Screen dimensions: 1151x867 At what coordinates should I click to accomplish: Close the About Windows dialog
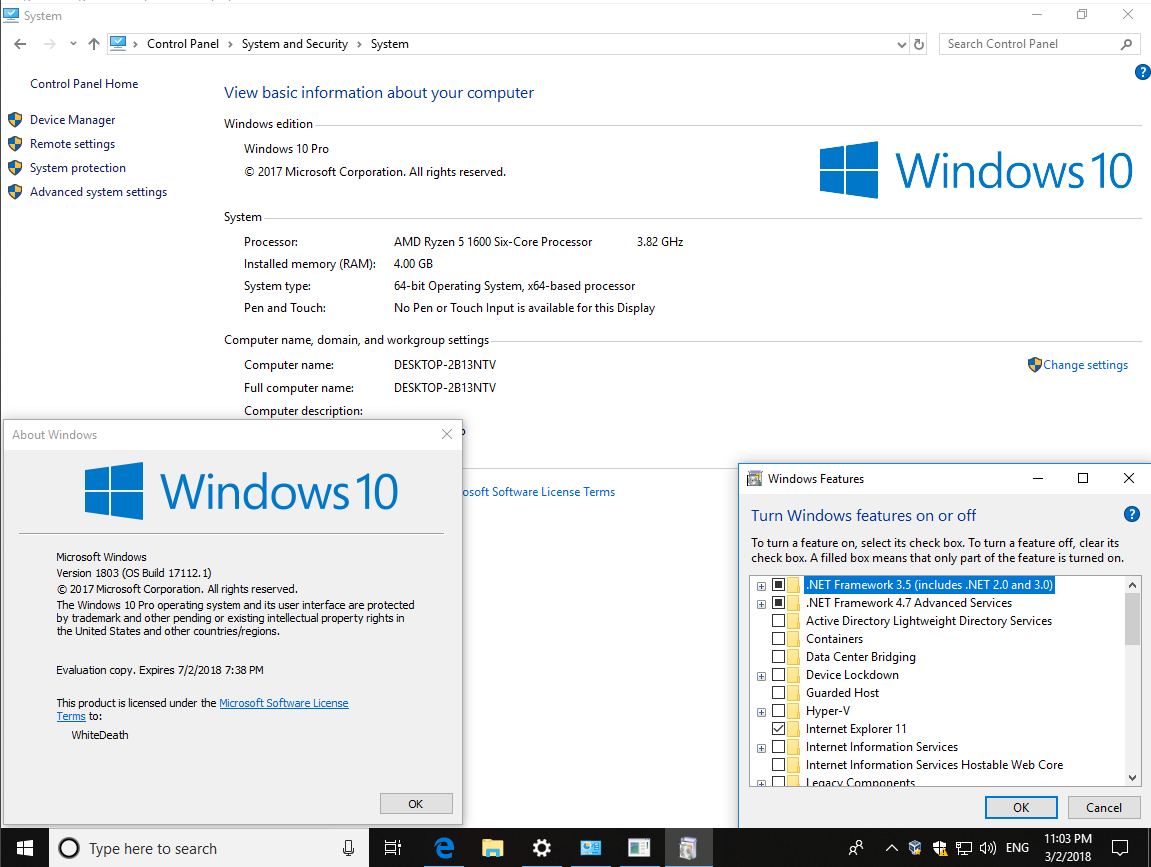446,435
